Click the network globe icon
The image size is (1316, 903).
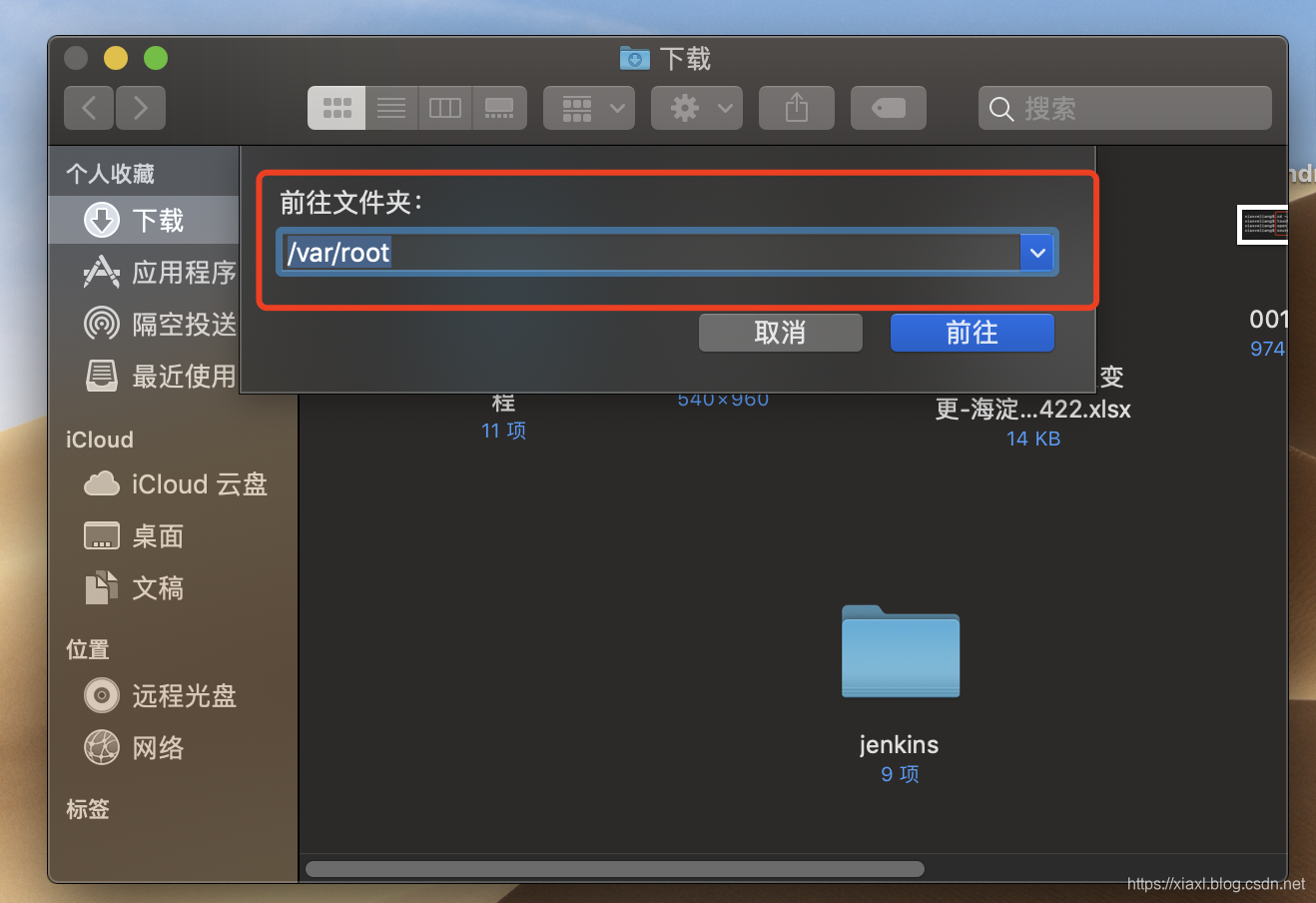(101, 747)
